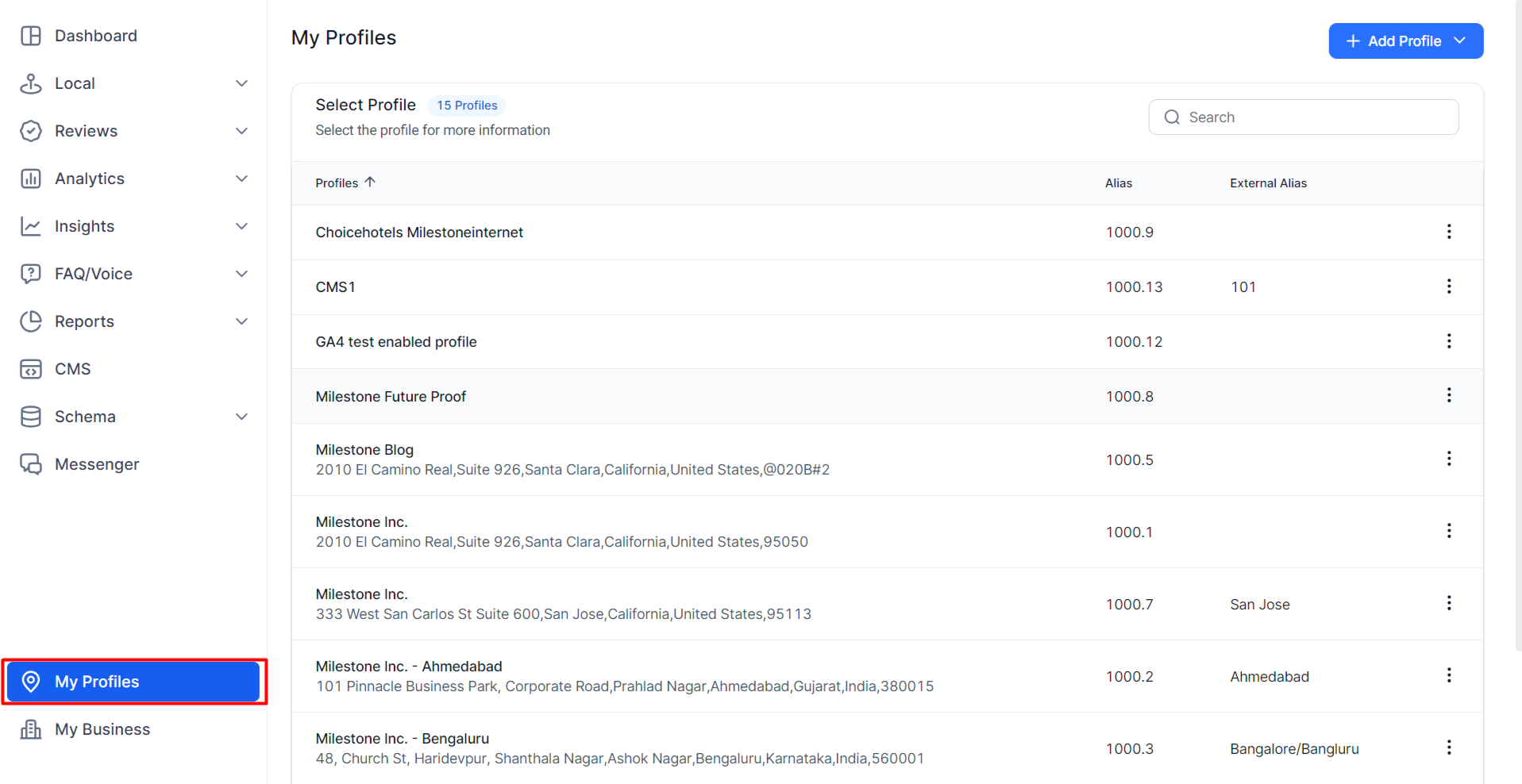1522x784 pixels.
Task: Open the Choicehotels Milestoneinternet profile
Action: [x=419, y=233]
